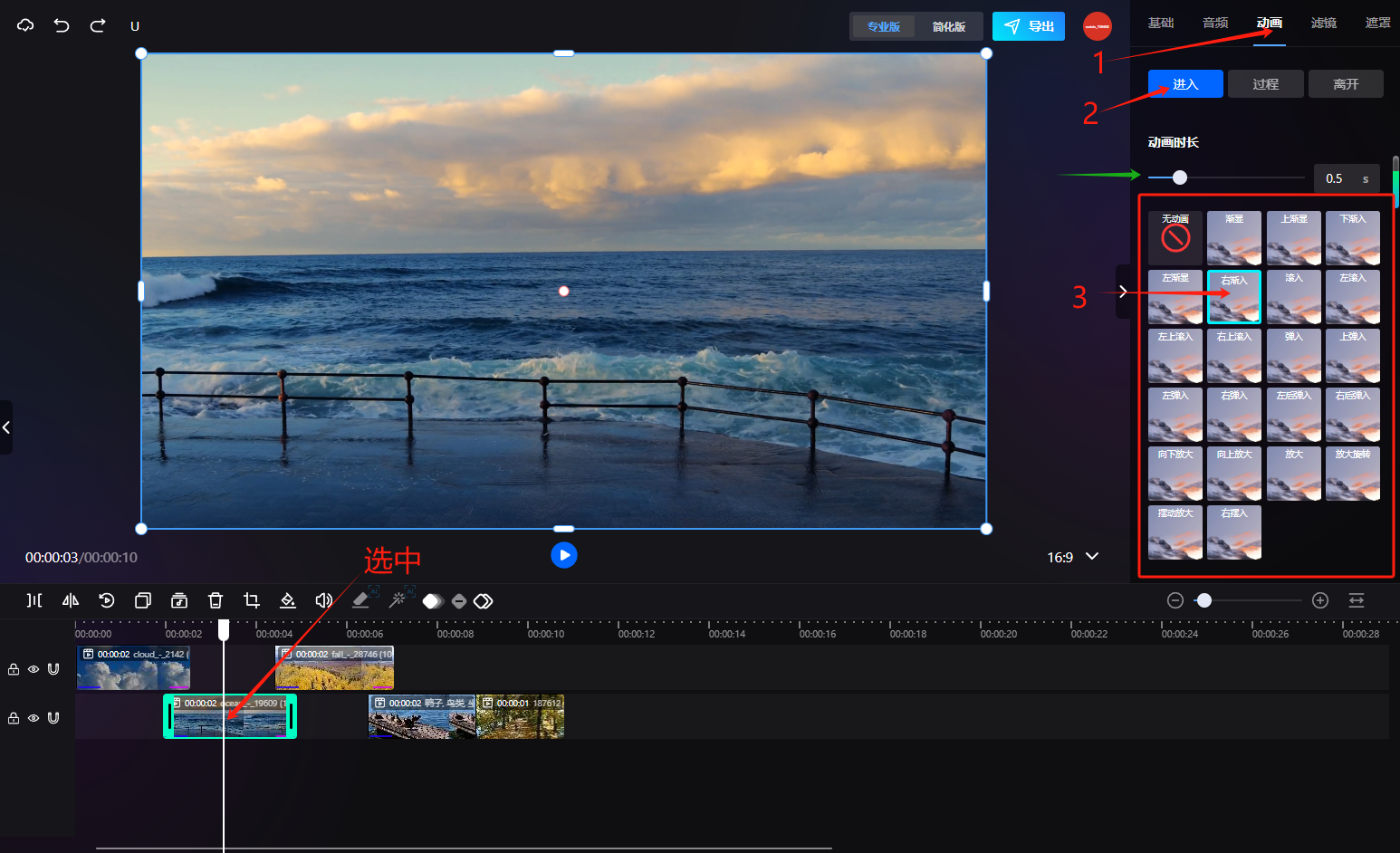Click the undo arrow icon

pos(62,25)
